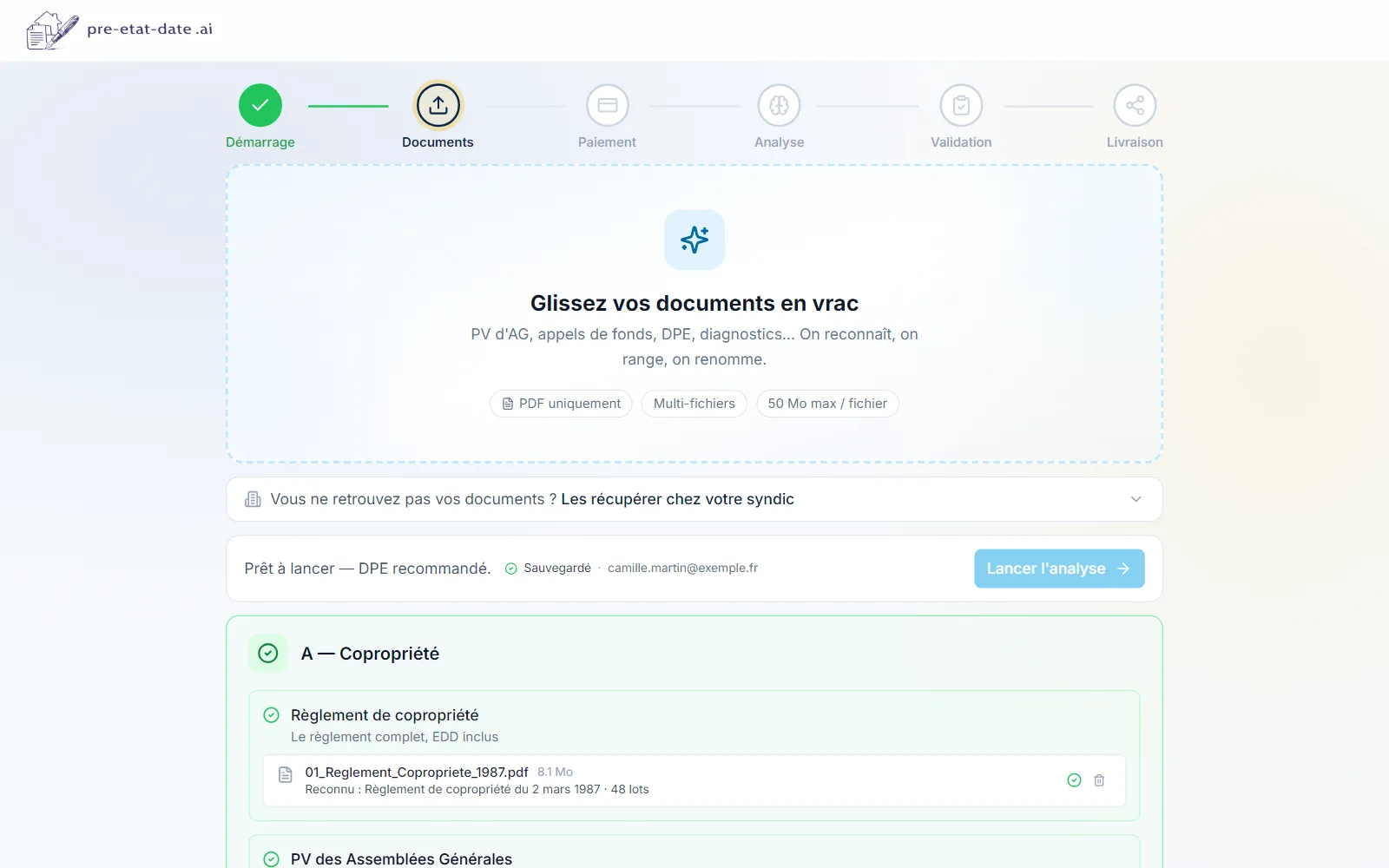Click the green Sauvegardé check icon
The image size is (1389, 868).
point(511,569)
